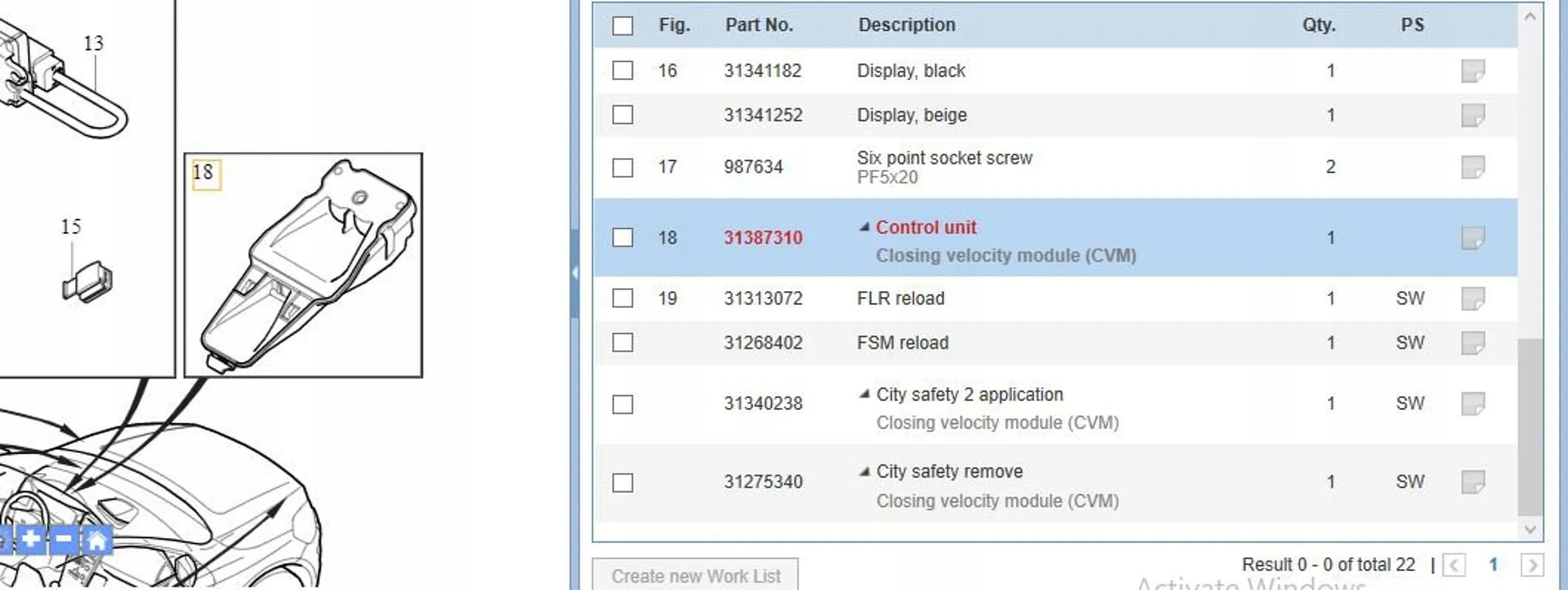
Task: Select callout 15 in the diagram
Action: (x=71, y=226)
